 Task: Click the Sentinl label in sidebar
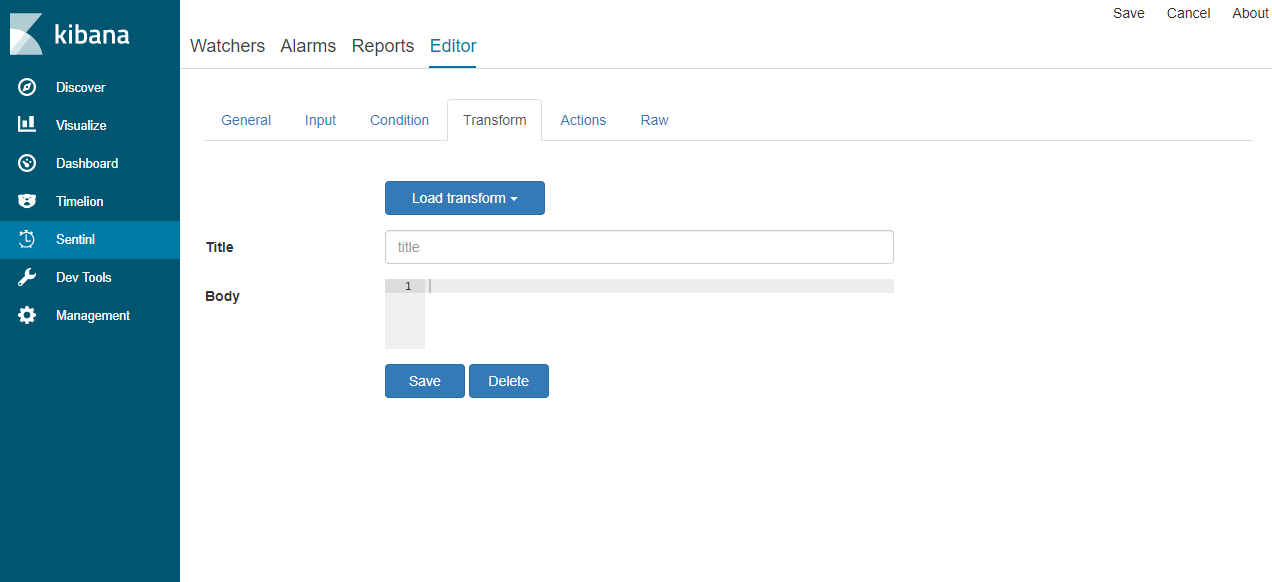(x=75, y=239)
